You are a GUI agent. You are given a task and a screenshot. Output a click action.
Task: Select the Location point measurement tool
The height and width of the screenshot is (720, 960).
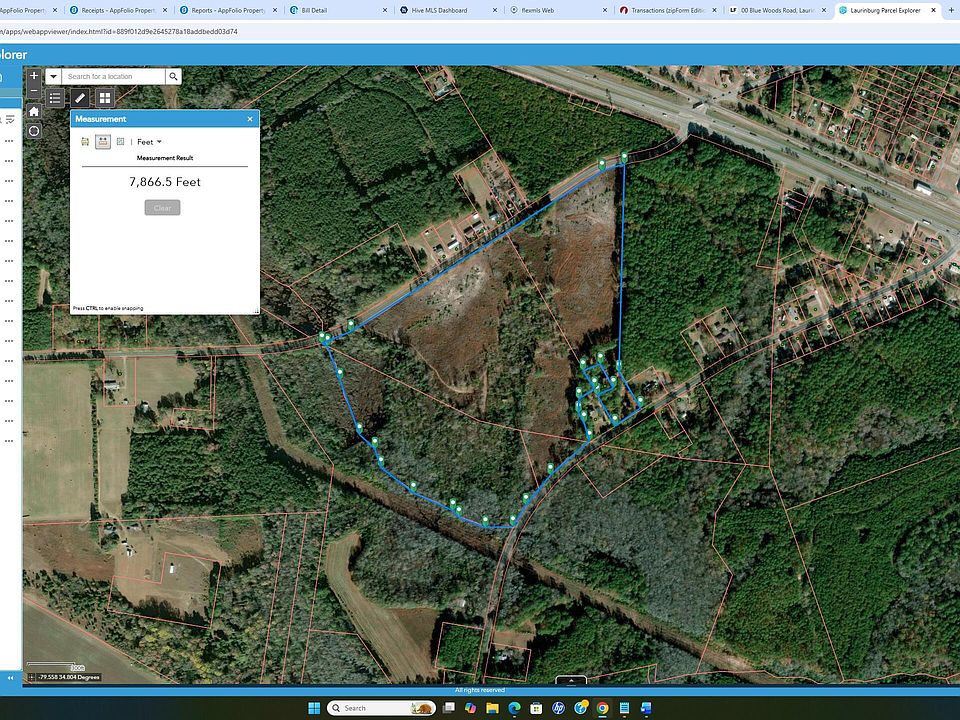tap(120, 141)
